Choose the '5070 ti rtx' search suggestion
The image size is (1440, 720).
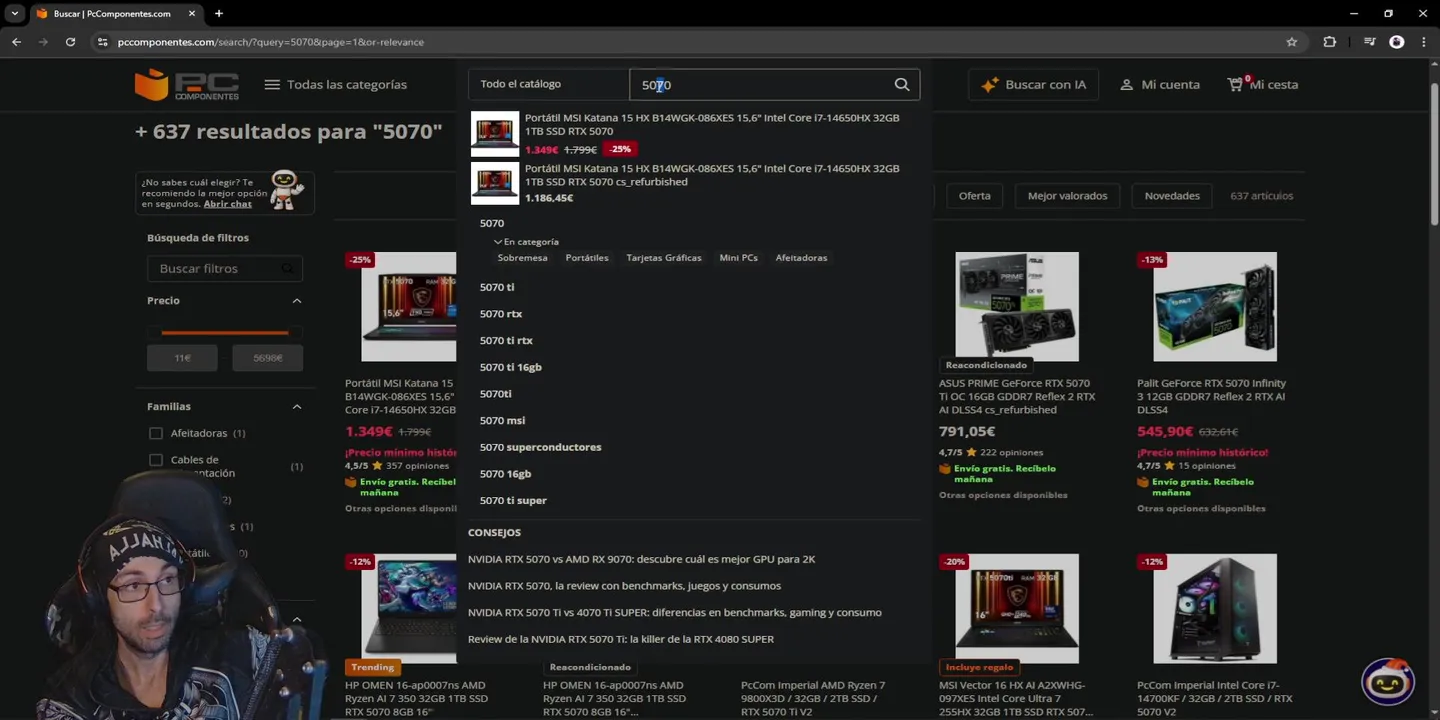tap(506, 341)
